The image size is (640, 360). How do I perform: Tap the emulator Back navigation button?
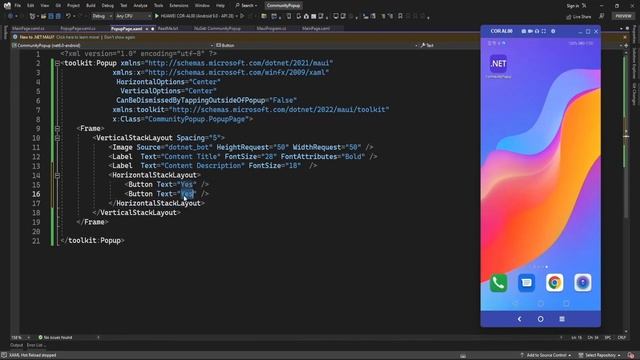coord(519,319)
